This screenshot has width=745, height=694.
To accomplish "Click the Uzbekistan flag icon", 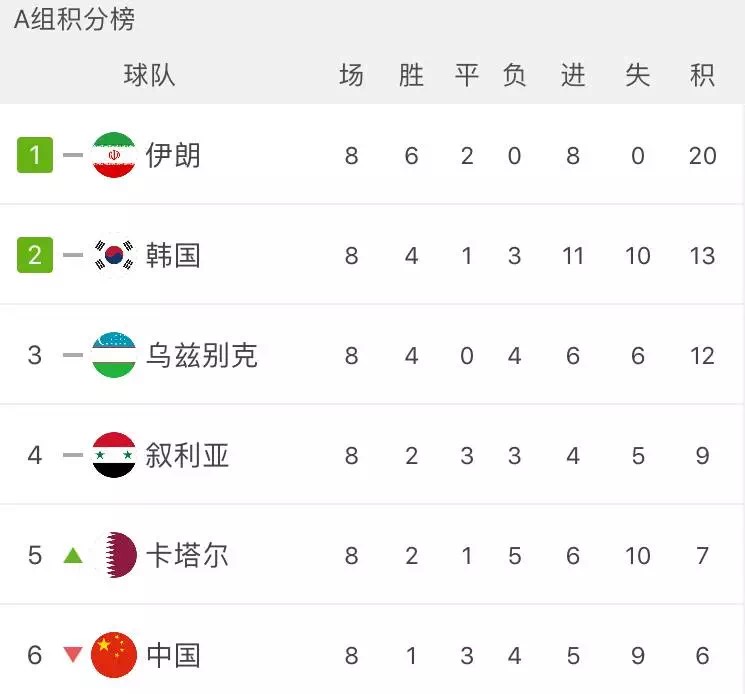I will click(x=114, y=355).
